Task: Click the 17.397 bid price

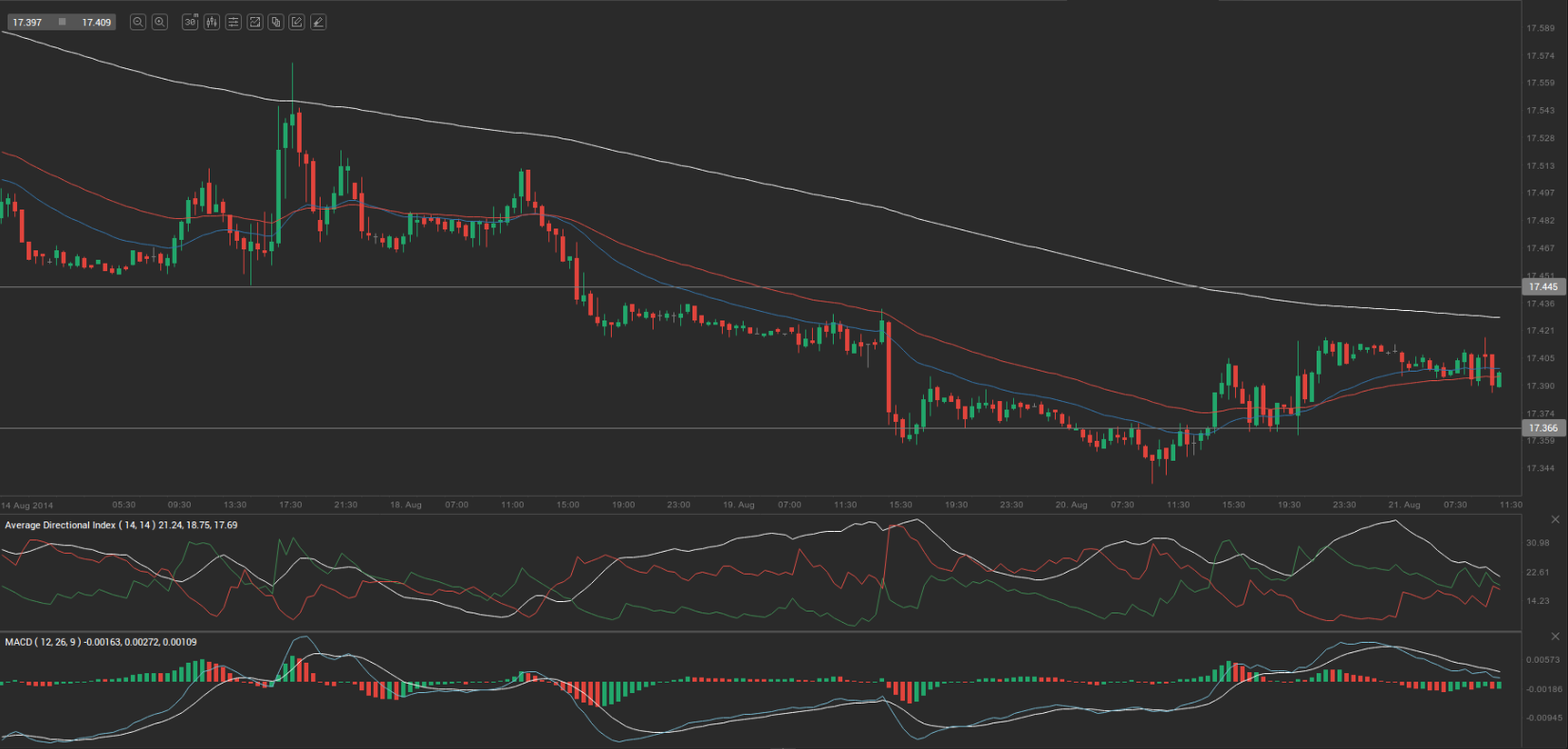Action: (28, 22)
